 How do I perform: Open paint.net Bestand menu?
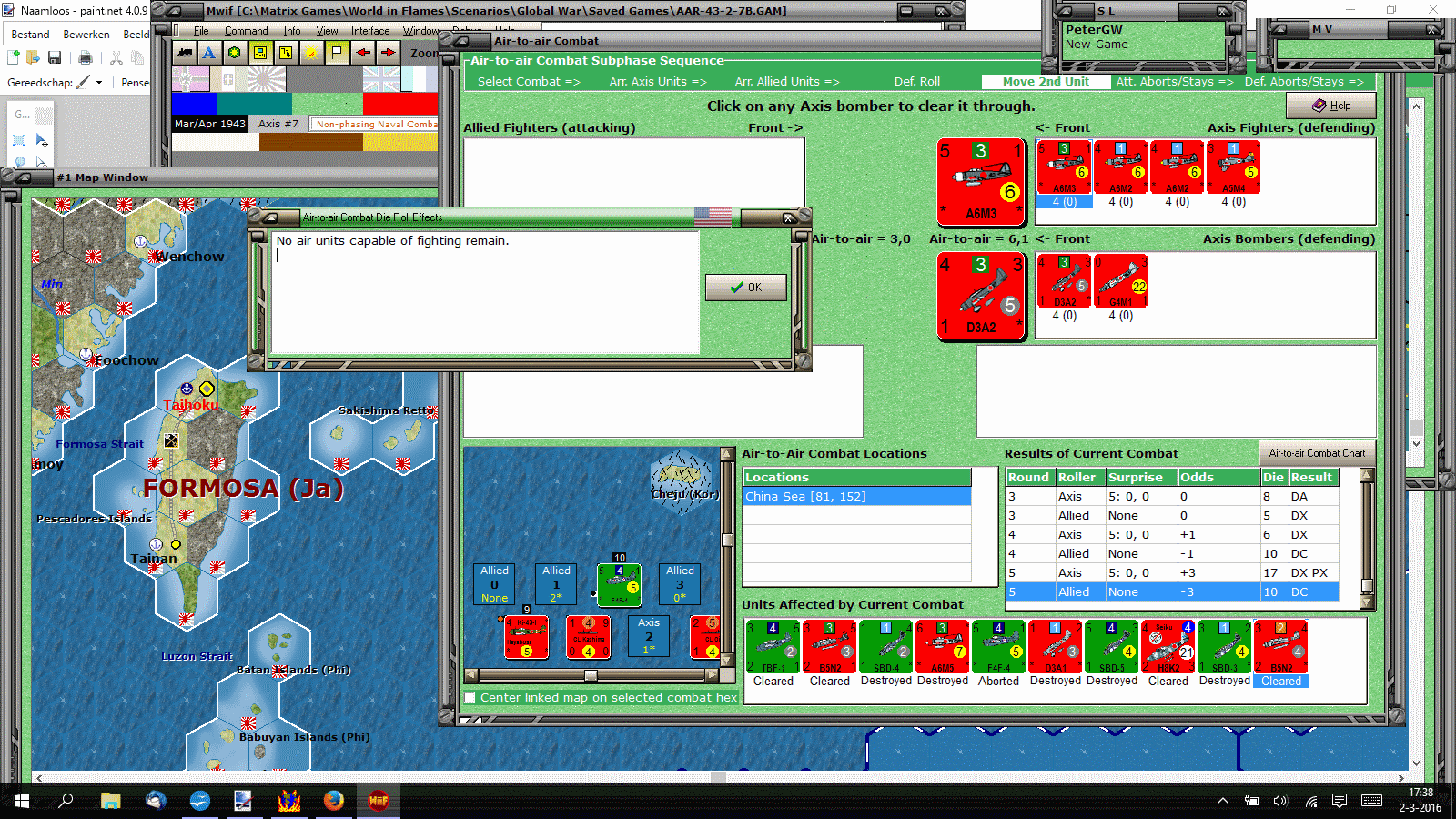31,35
